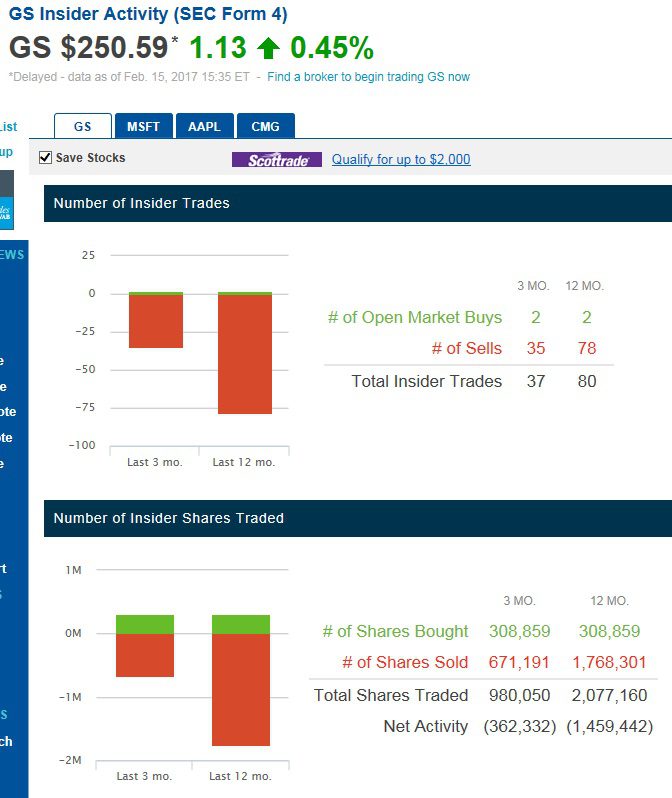672x798 pixels.
Task: Uncheck the Save Stocks checkbox
Action: pyautogui.click(x=45, y=157)
